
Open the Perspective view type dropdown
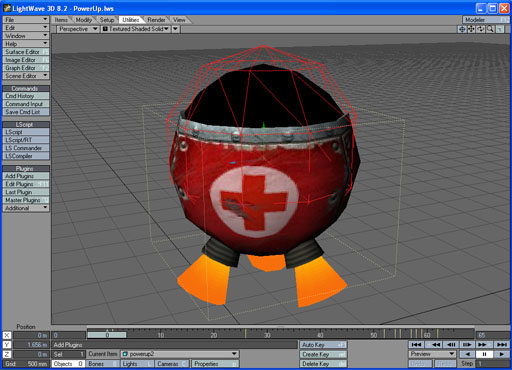[x=77, y=29]
